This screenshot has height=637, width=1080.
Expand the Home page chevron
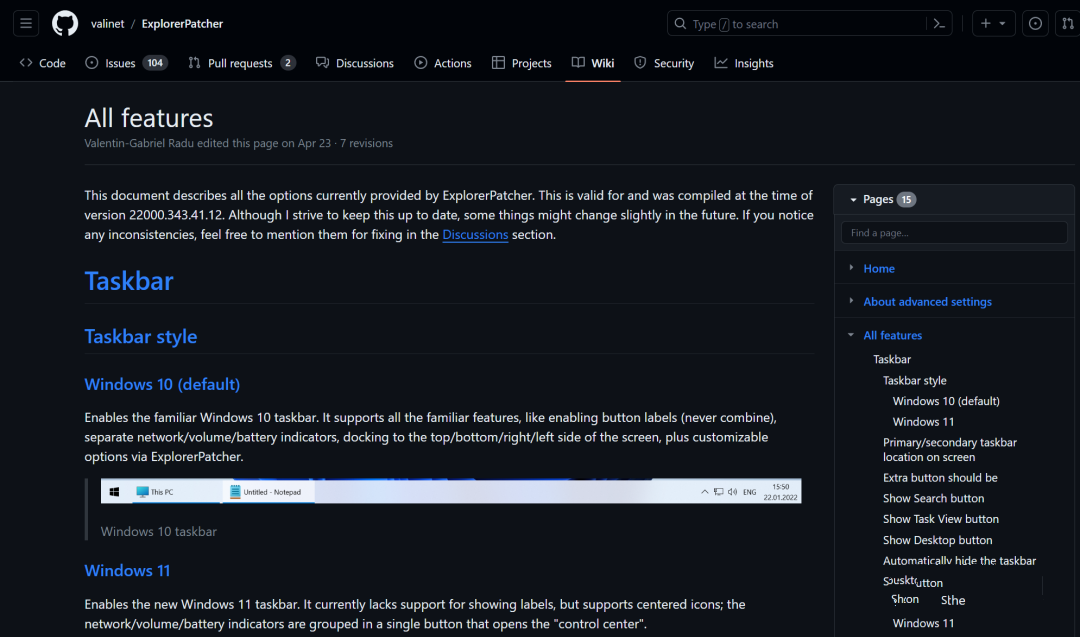point(851,268)
